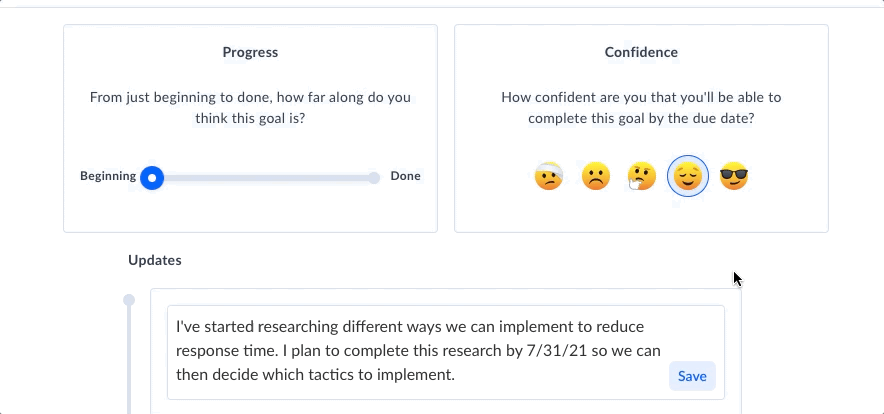
Task: Choose the sunglasses face confidence emoji
Action: pos(734,176)
